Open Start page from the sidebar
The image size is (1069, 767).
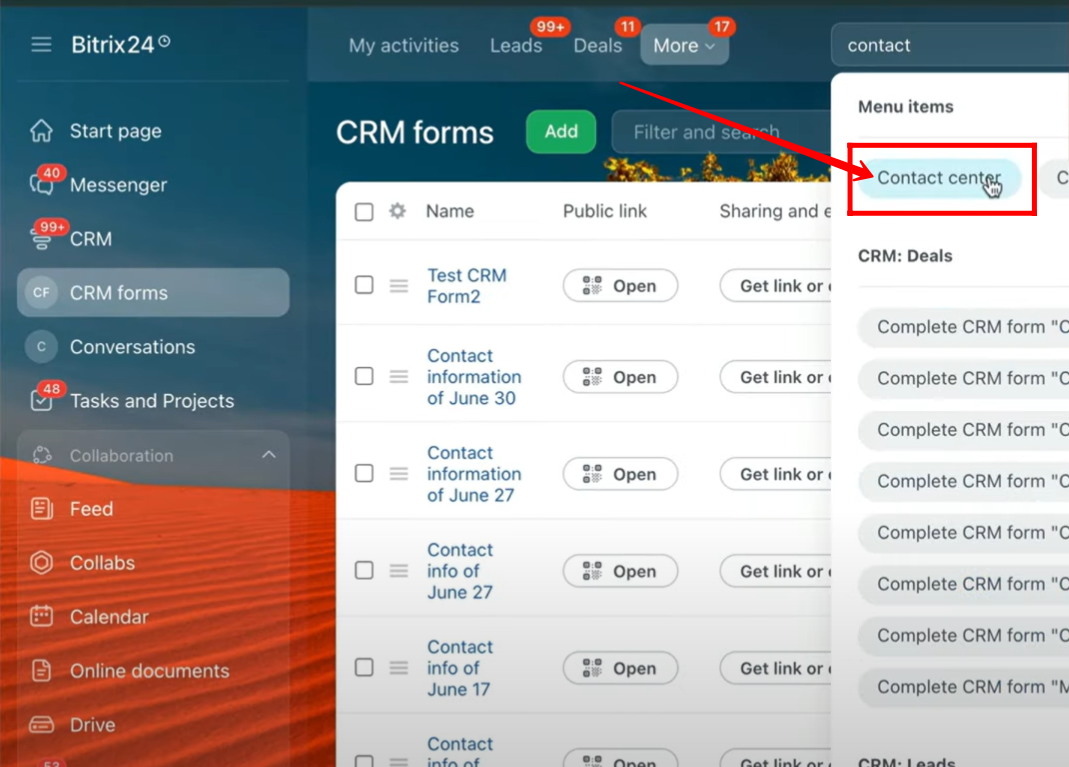click(115, 131)
